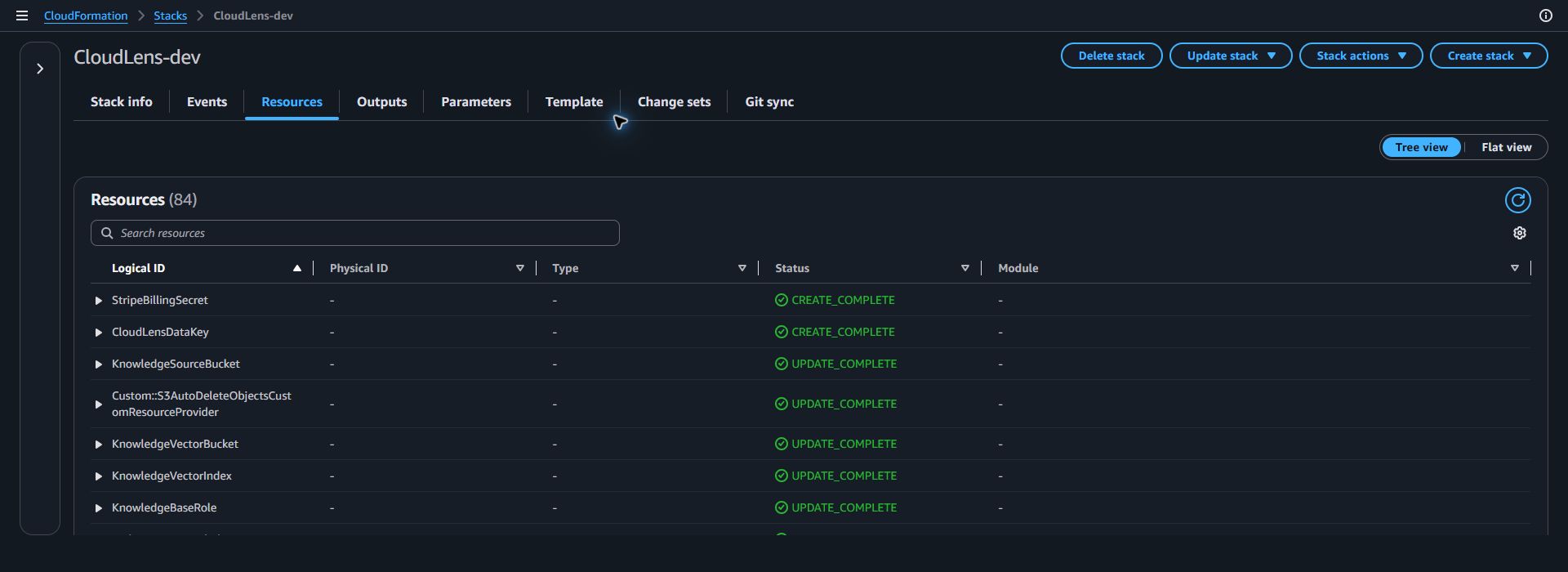Select the KnowledgeVectorIndex logical ID text
Screen dimensions: 1568x572
(x=171, y=476)
